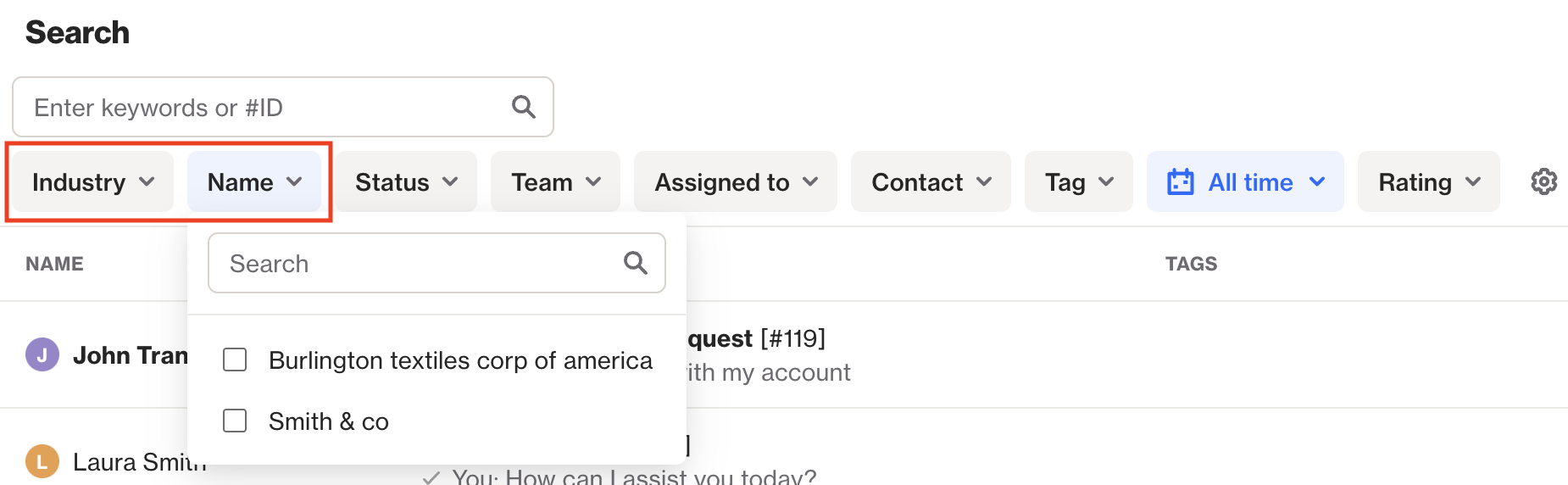Click Laura Smith's orange avatar icon
The height and width of the screenshot is (485, 1568).
tap(42, 461)
